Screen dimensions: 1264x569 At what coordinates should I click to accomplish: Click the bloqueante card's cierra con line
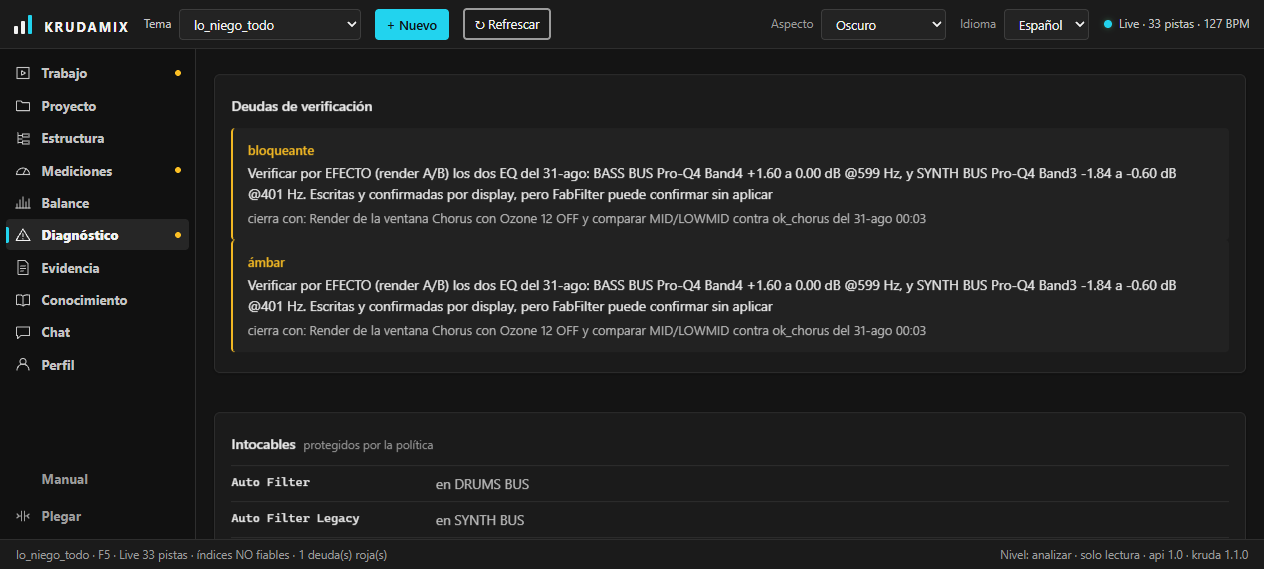[587, 218]
